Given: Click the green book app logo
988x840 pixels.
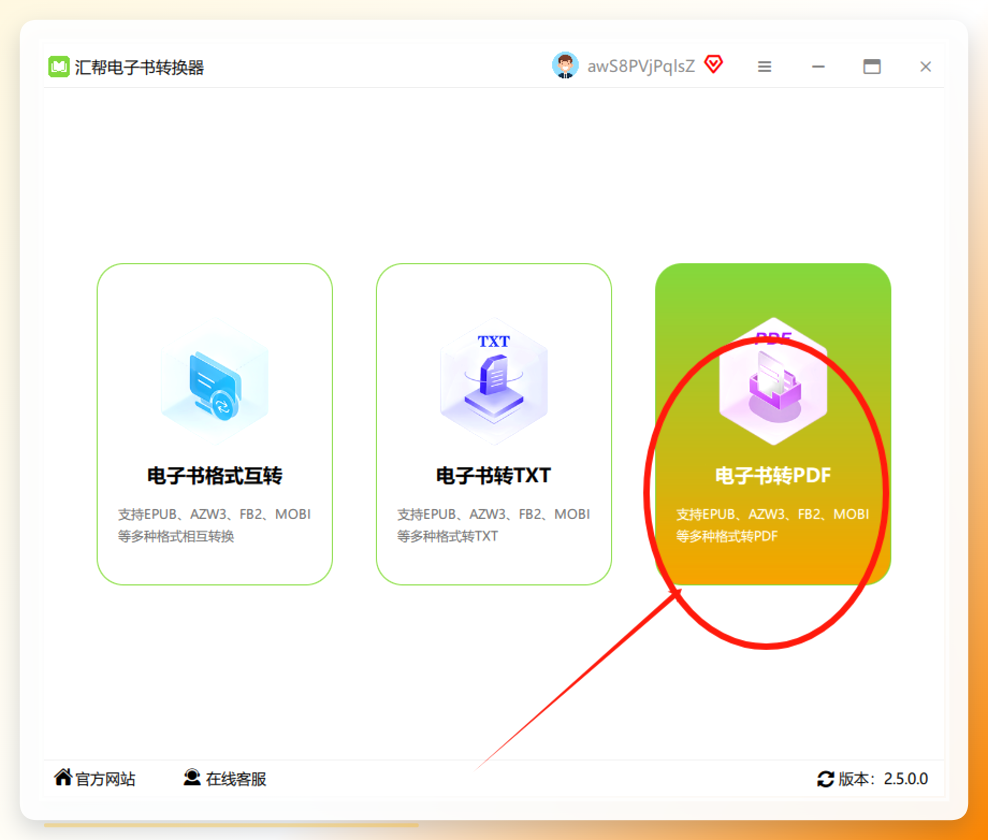Looking at the screenshot, I should pyautogui.click(x=59, y=67).
